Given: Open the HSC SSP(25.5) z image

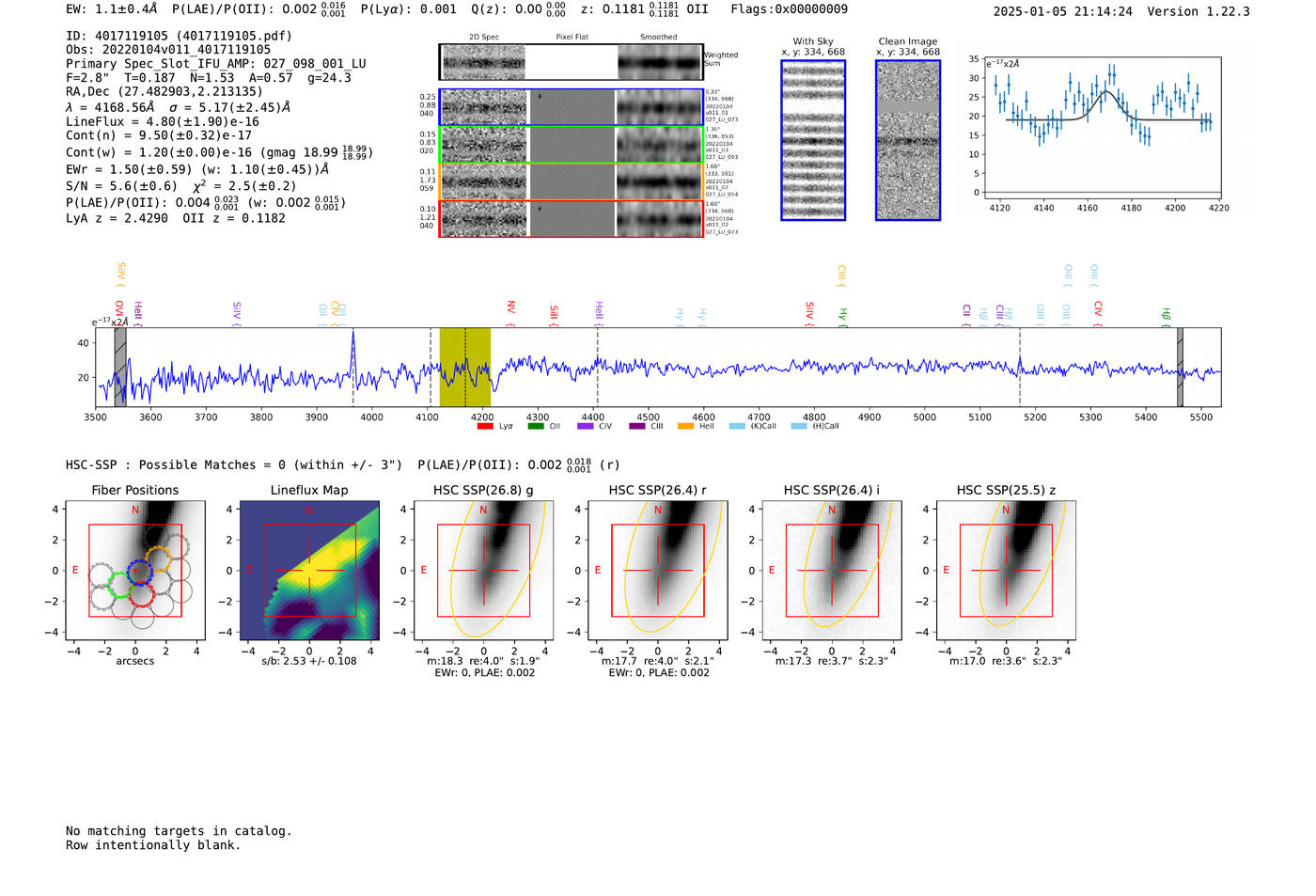Looking at the screenshot, I should (1006, 571).
